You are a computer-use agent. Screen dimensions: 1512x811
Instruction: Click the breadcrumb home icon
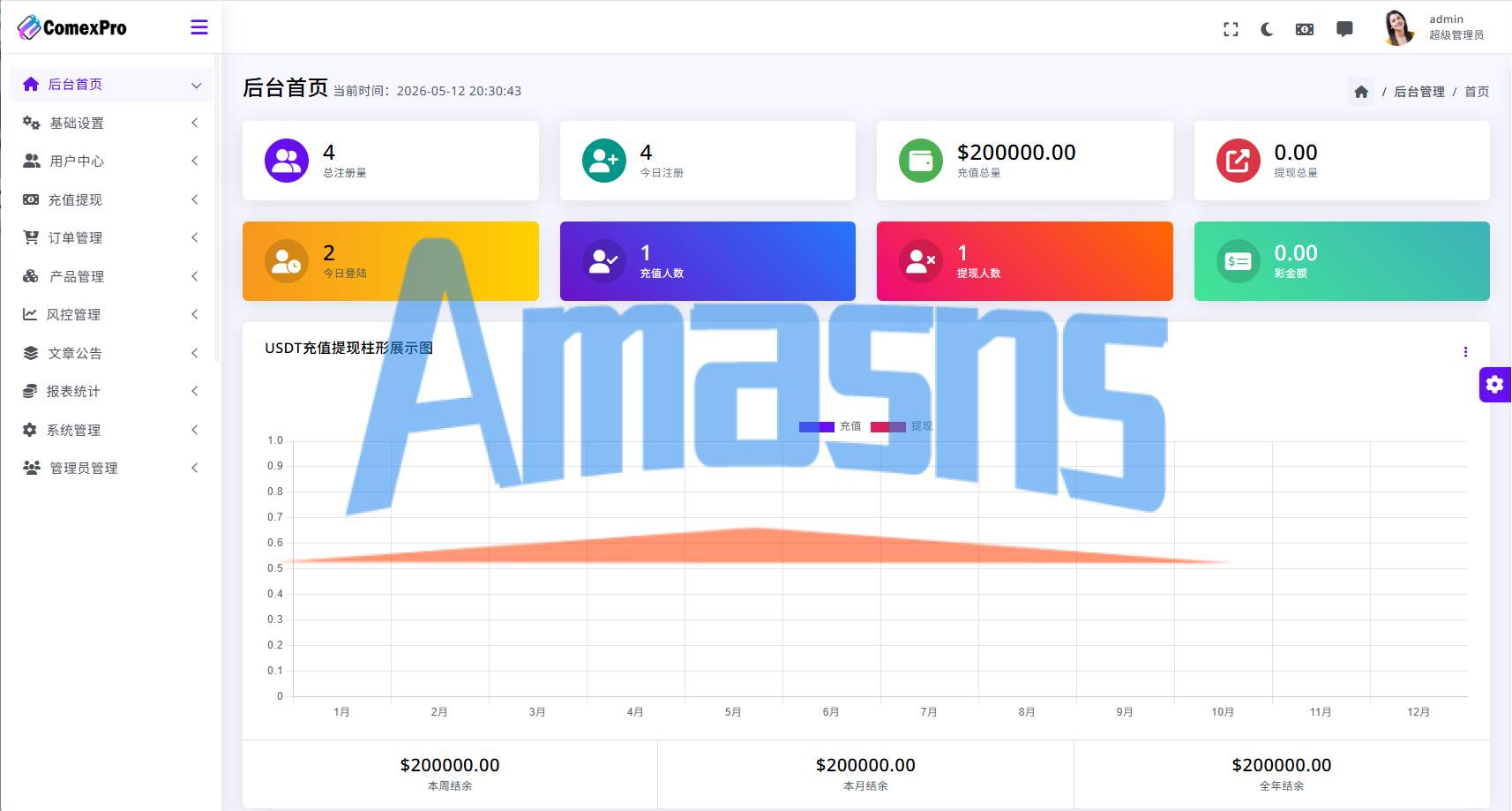tap(1361, 92)
